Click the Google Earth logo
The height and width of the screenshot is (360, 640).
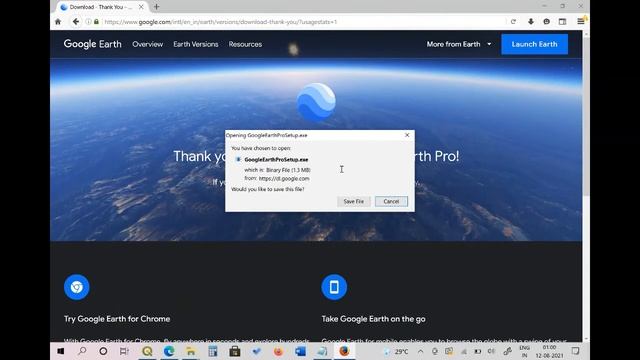[93, 44]
